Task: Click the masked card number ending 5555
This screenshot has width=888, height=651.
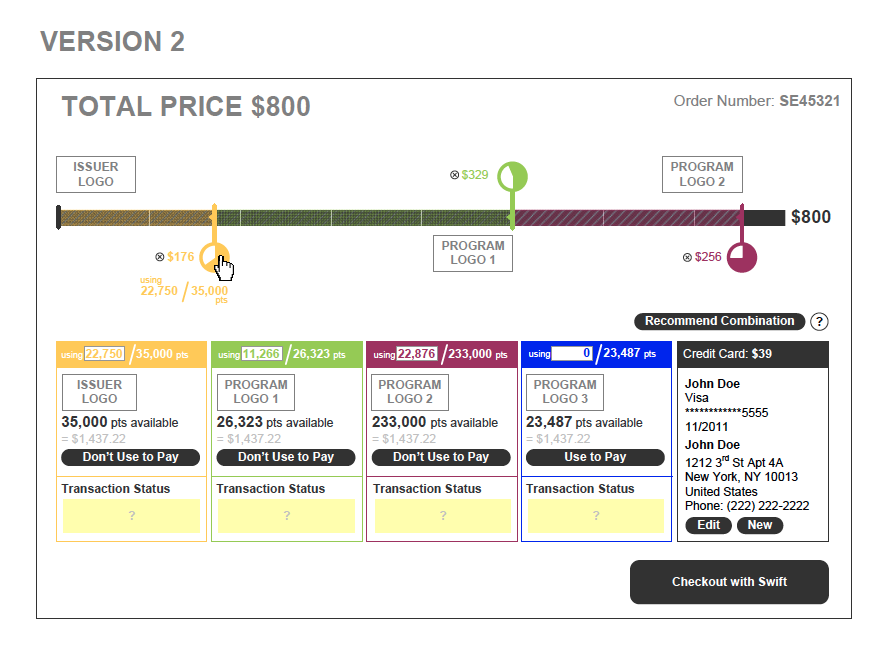Action: point(727,413)
